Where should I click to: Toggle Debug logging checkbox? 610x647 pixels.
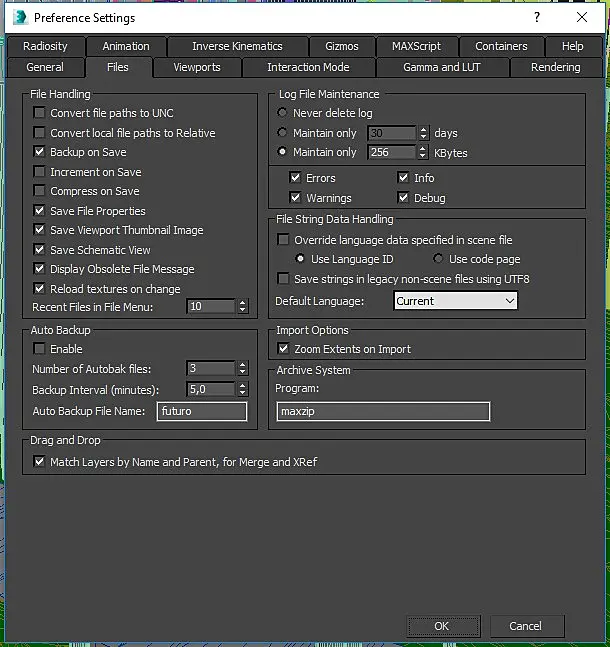(x=404, y=198)
